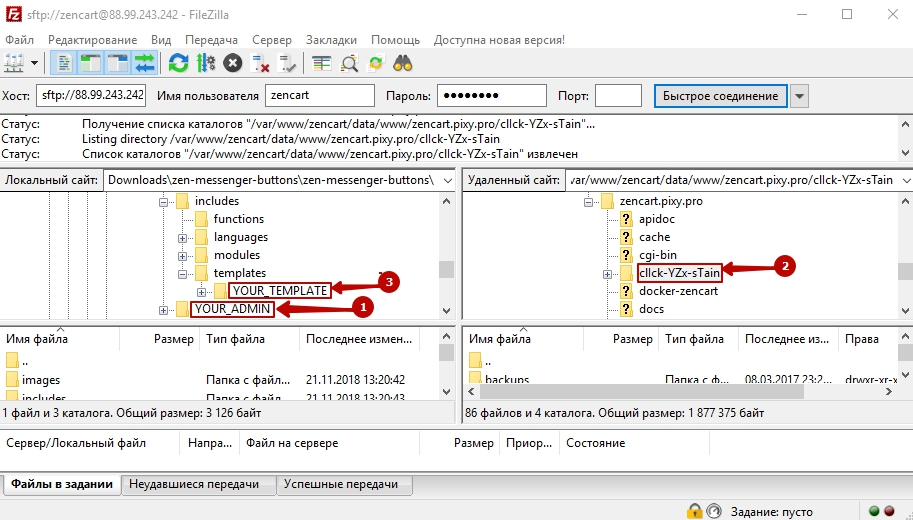Open the Сервер menu

271,40
